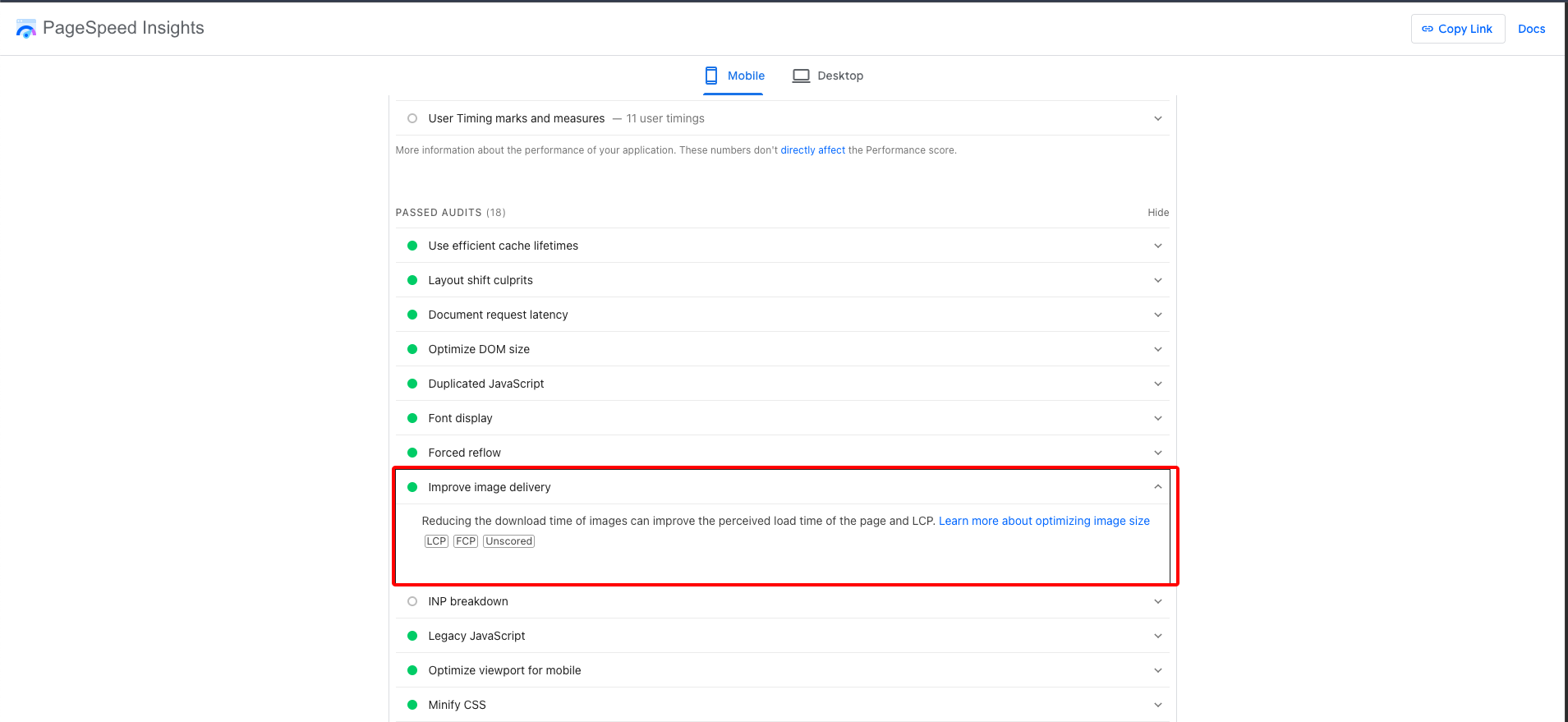The width and height of the screenshot is (1568, 722).
Task: Click the grey circle beside User Timing marks
Action: (x=412, y=118)
